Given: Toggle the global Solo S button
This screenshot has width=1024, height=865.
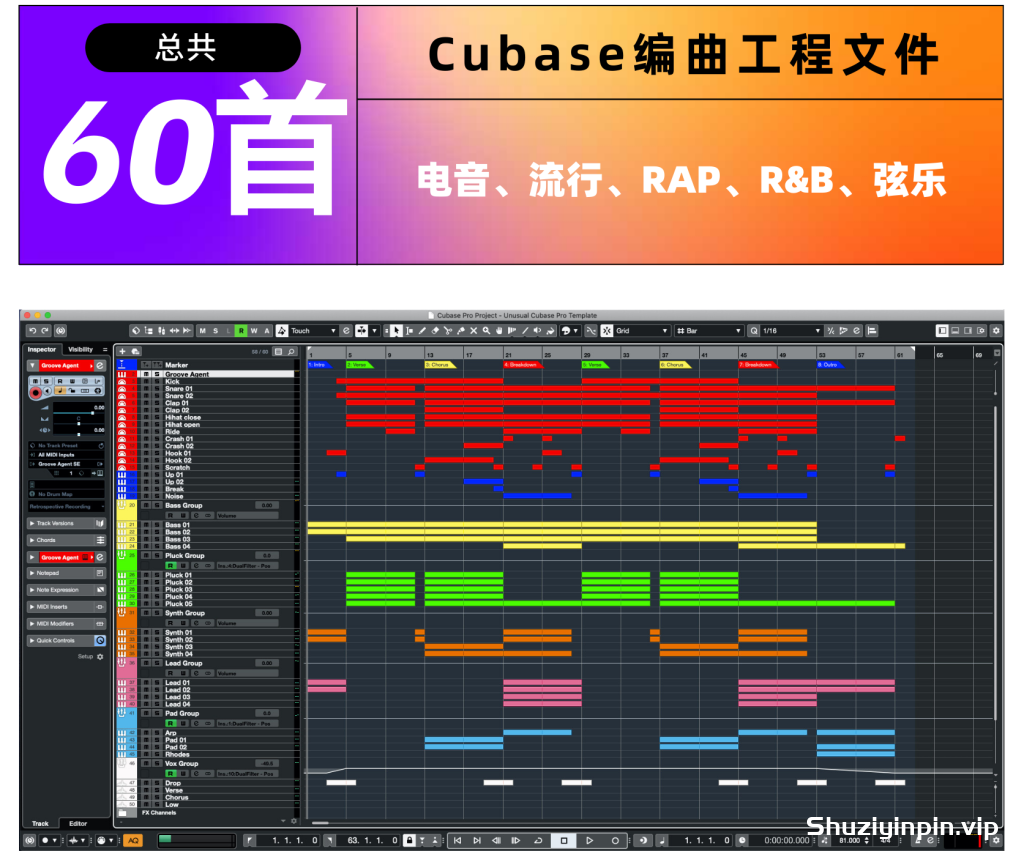Looking at the screenshot, I should point(216,331).
